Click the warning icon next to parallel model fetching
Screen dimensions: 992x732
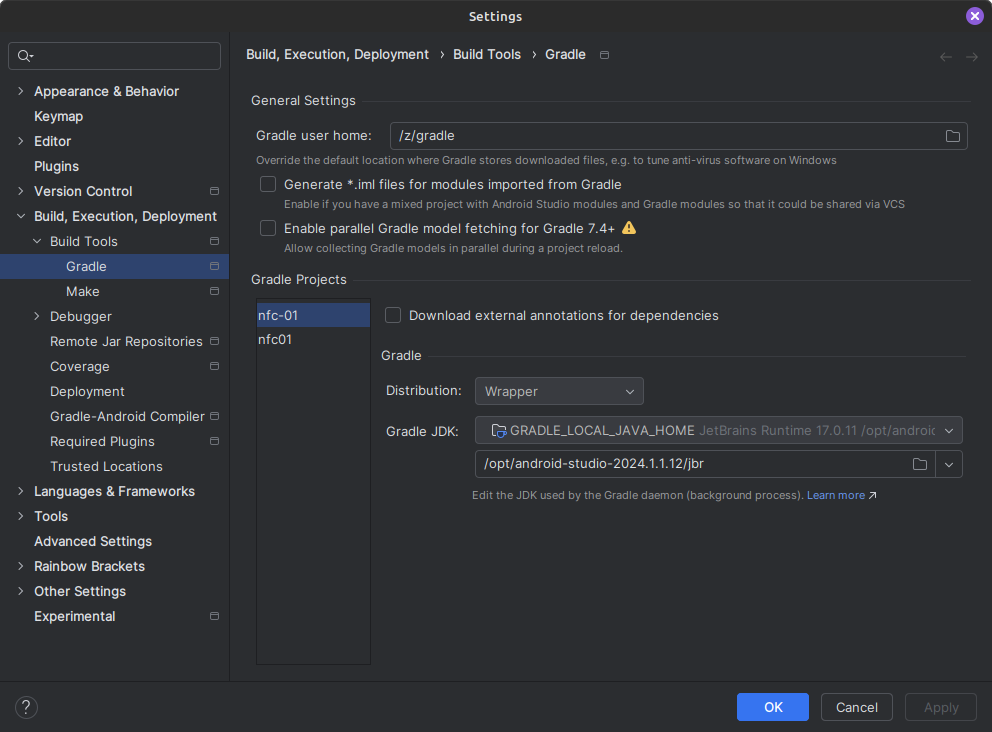pos(629,228)
